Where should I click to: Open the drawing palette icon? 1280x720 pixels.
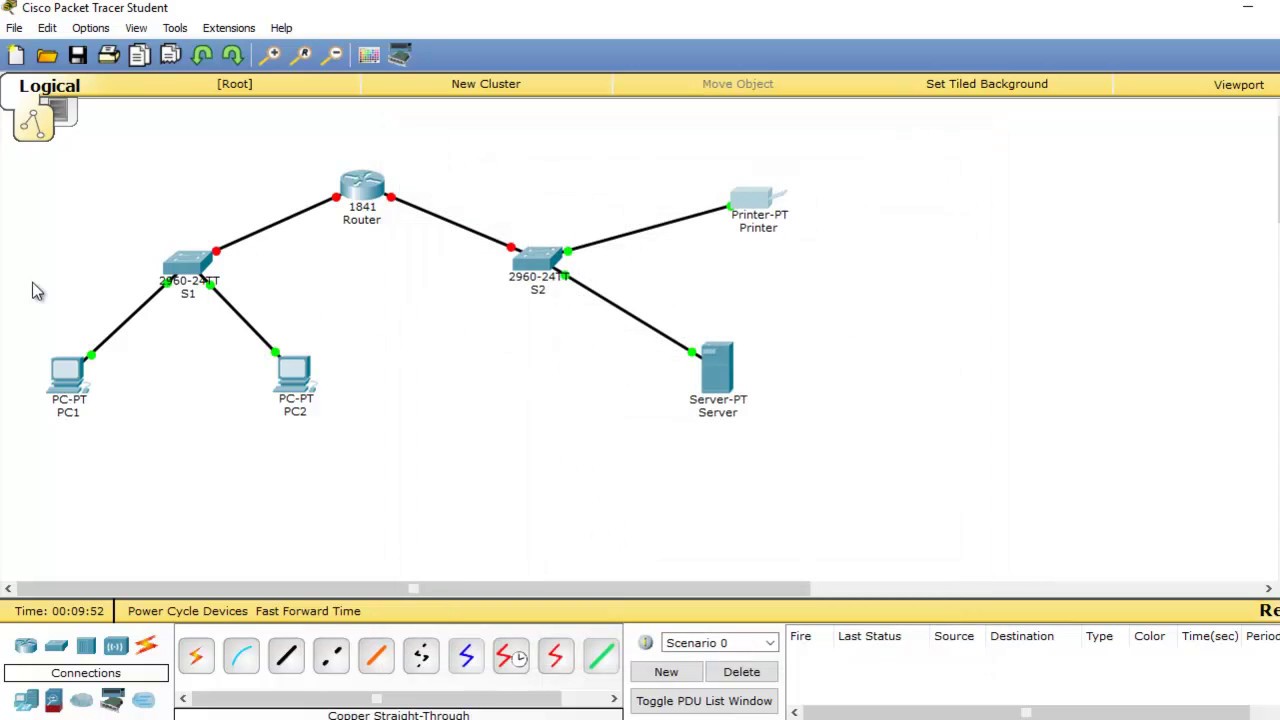(x=369, y=55)
